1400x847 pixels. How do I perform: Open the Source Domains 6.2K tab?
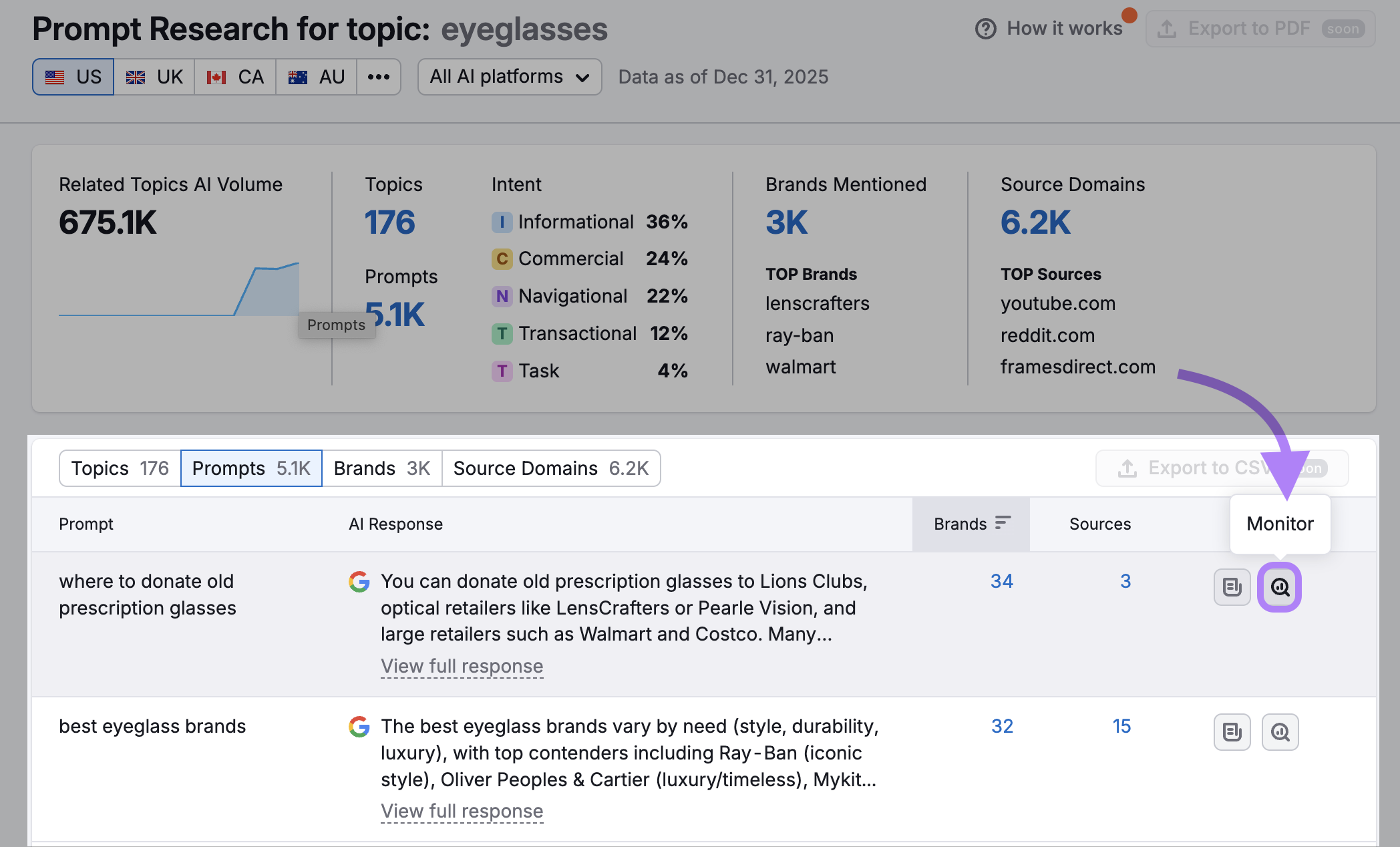click(550, 468)
